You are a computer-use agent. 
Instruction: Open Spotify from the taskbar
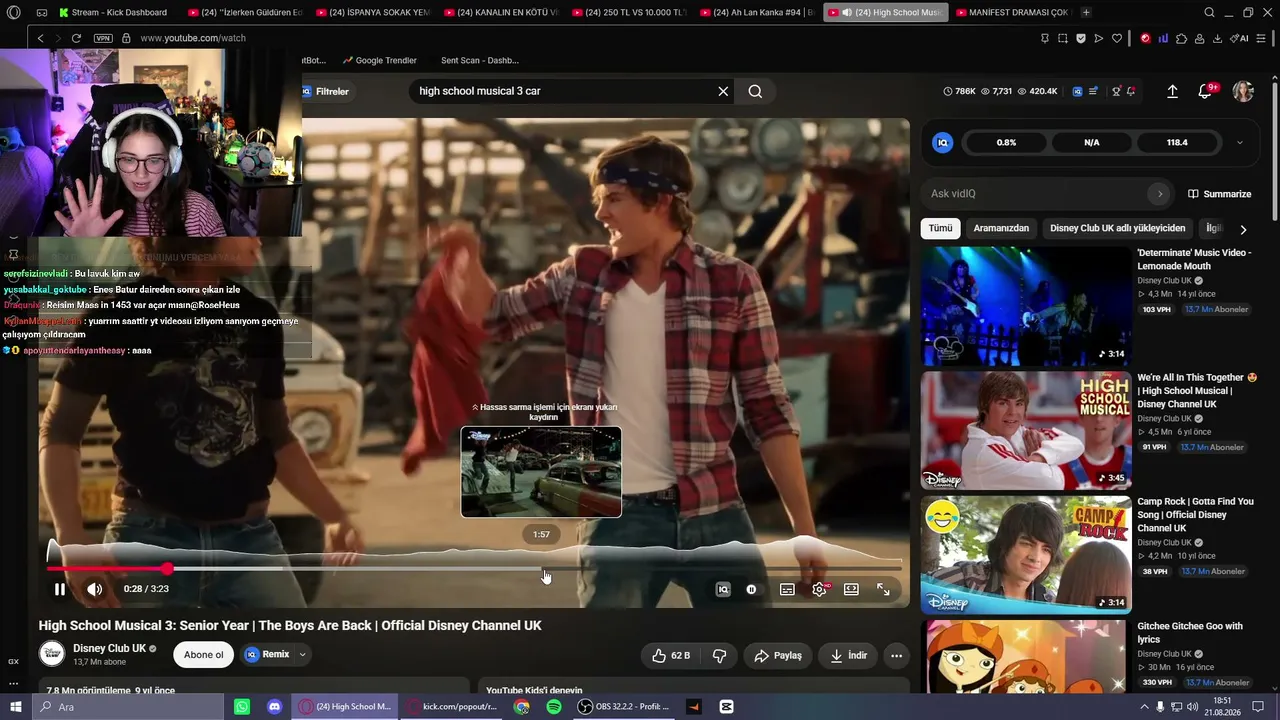coord(554,706)
